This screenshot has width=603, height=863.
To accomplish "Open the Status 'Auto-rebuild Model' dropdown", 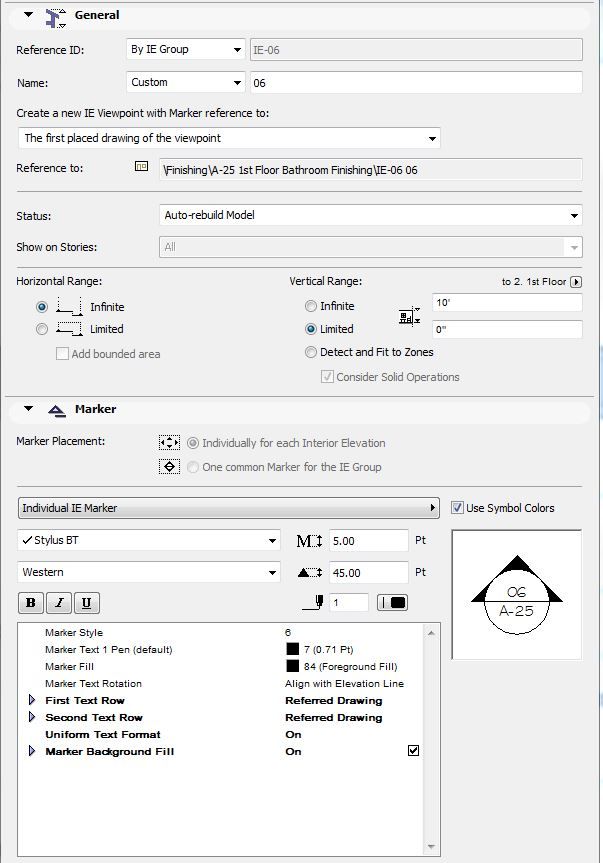I will [370, 215].
